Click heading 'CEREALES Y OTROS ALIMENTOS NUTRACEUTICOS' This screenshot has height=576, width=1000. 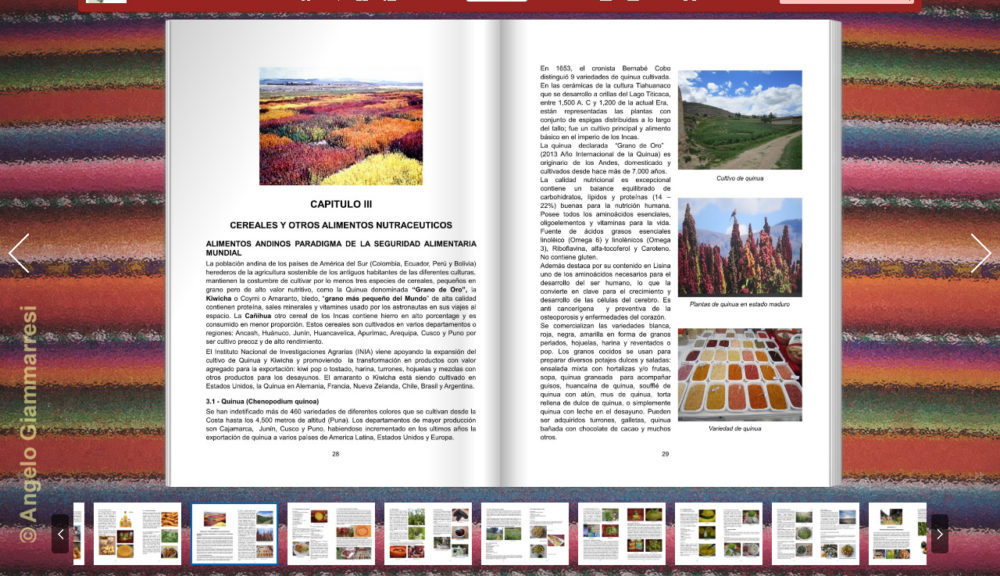coord(341,225)
